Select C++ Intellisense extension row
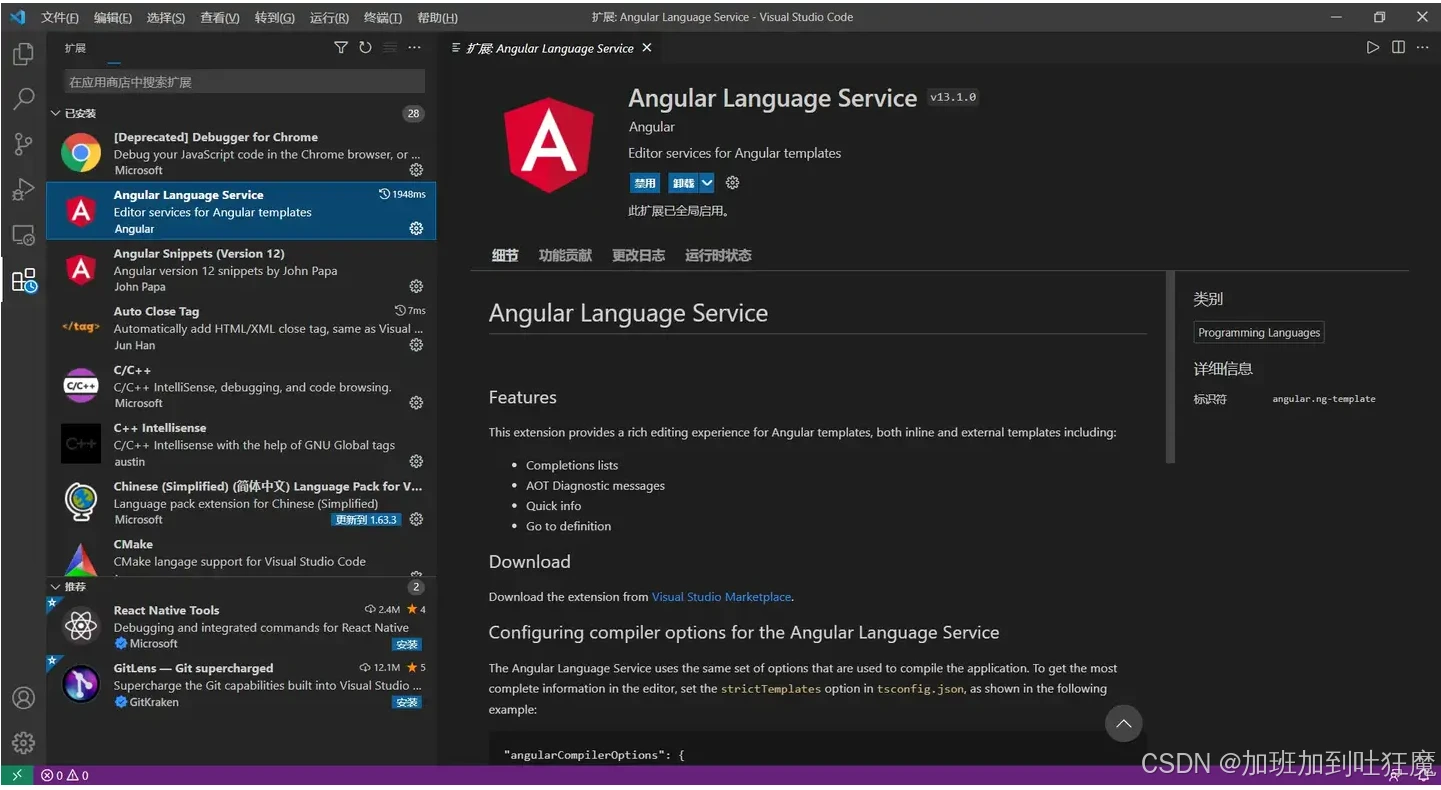This screenshot has width=1441, height=790. pos(241,444)
